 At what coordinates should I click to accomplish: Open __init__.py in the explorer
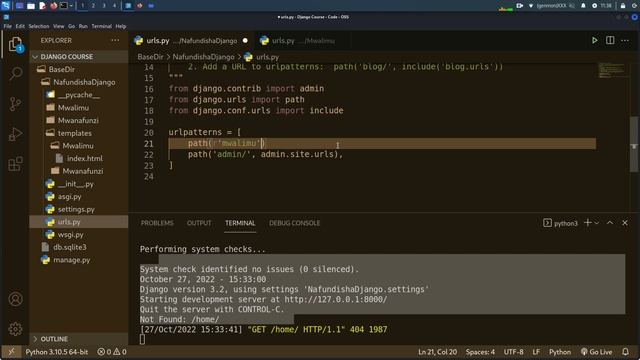pos(79,184)
